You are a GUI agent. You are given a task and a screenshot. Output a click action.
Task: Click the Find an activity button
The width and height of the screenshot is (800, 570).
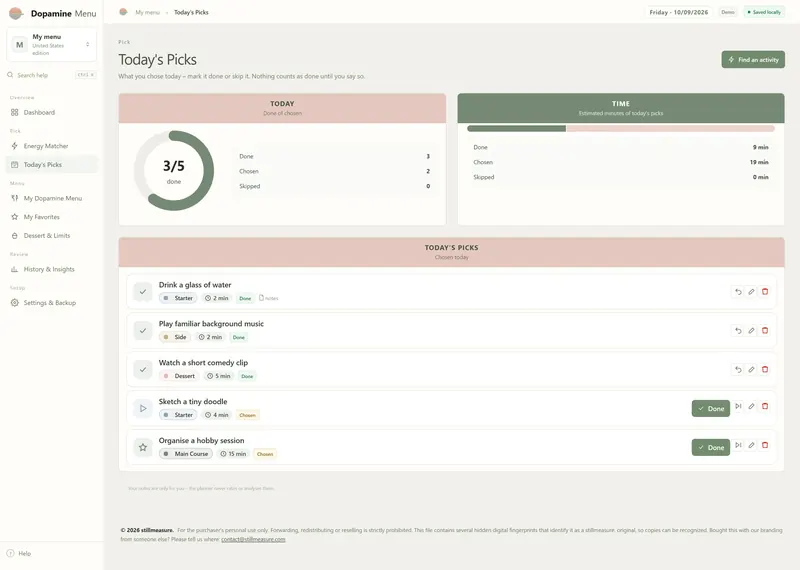(x=753, y=60)
